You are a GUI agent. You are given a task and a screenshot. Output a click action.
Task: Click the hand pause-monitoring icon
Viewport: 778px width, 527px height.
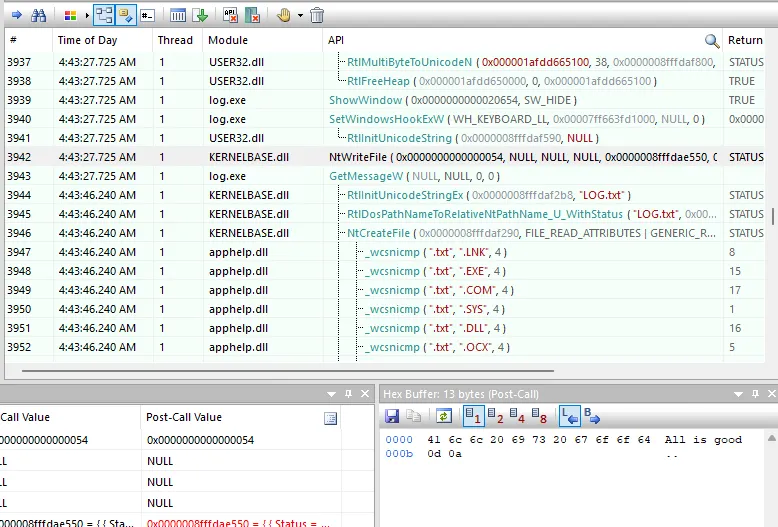coord(284,15)
